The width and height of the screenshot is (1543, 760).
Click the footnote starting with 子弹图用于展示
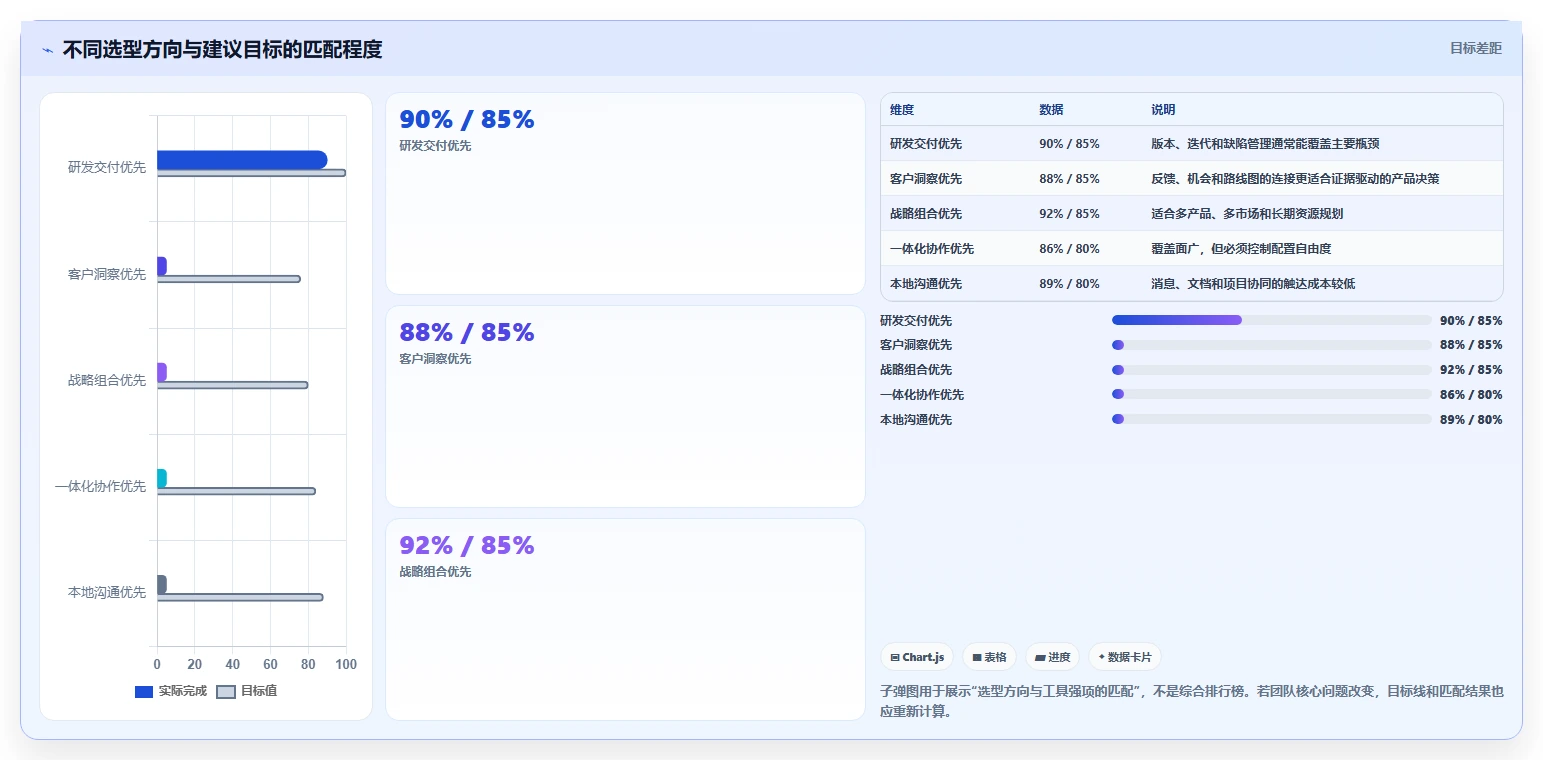[1191, 702]
